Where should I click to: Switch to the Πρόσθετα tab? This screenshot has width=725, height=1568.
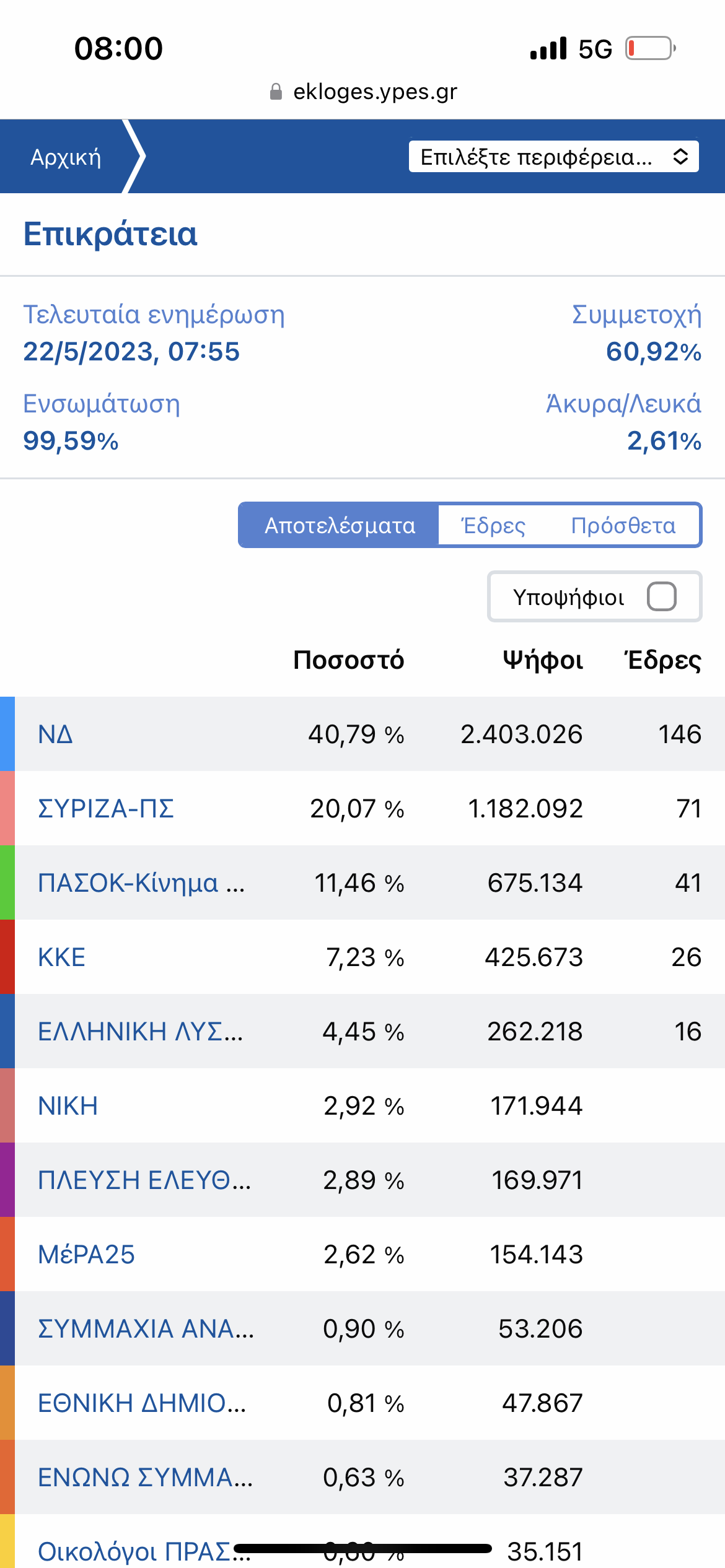click(x=623, y=525)
